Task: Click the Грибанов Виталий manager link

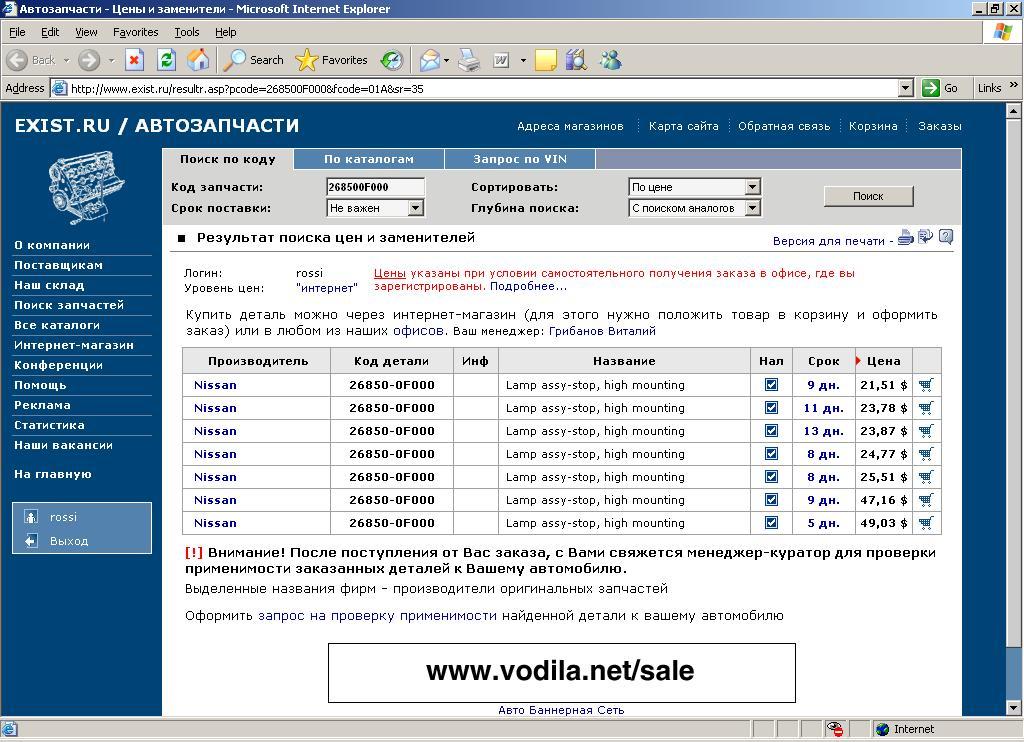Action: coord(602,331)
